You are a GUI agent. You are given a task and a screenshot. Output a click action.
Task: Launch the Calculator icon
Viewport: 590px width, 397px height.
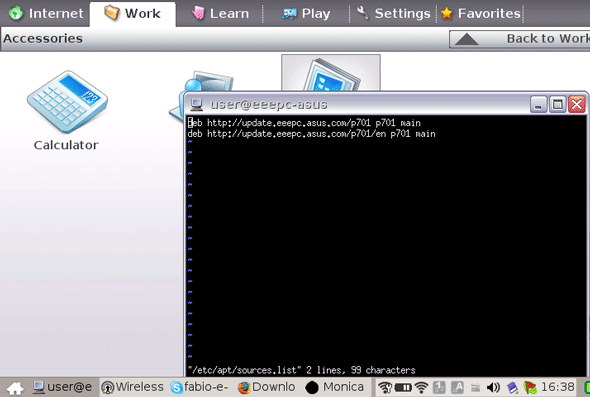[67, 102]
